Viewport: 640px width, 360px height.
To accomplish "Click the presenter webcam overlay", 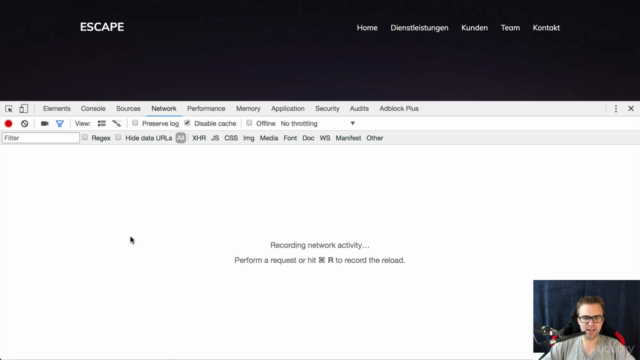I will coord(587,320).
